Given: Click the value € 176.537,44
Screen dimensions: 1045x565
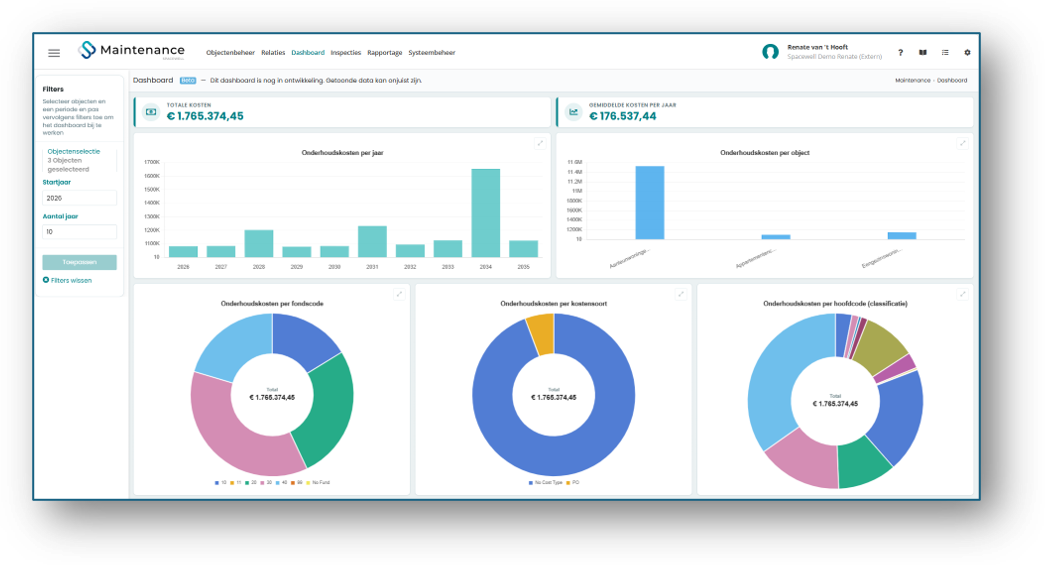Looking at the screenshot, I should click(622, 117).
